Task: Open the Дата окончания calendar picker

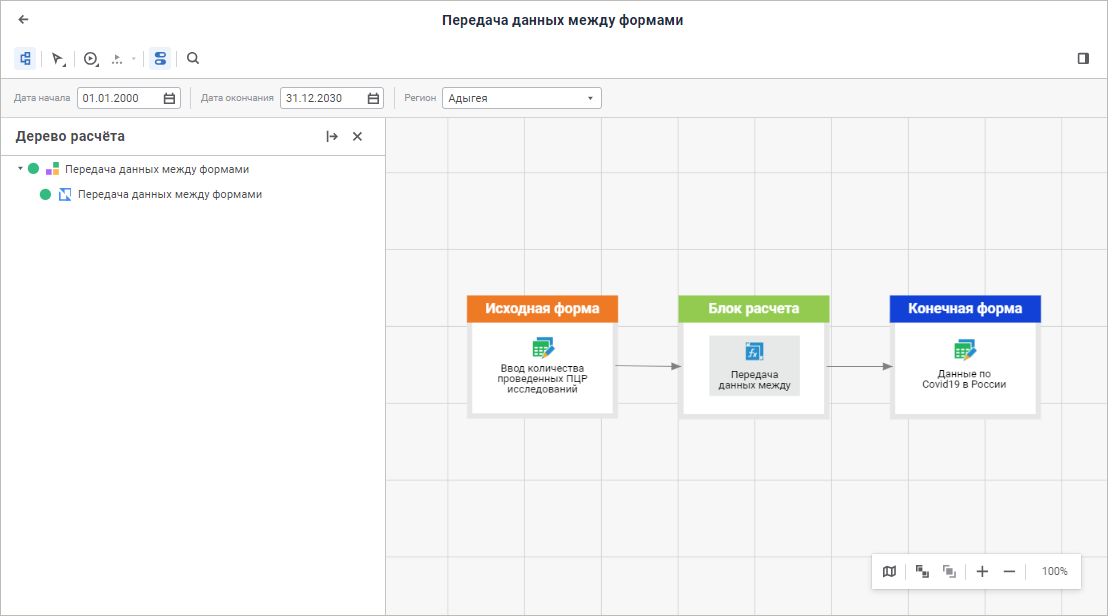Action: click(x=373, y=98)
